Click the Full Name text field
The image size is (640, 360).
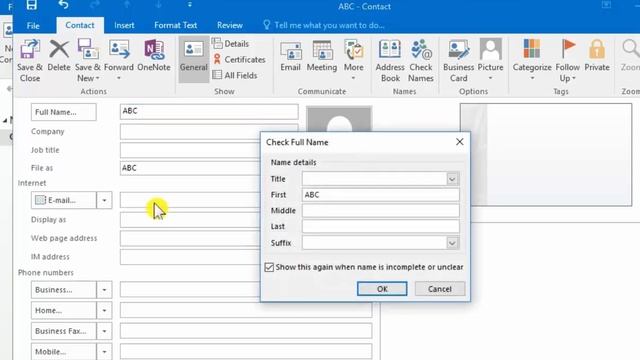(209, 111)
